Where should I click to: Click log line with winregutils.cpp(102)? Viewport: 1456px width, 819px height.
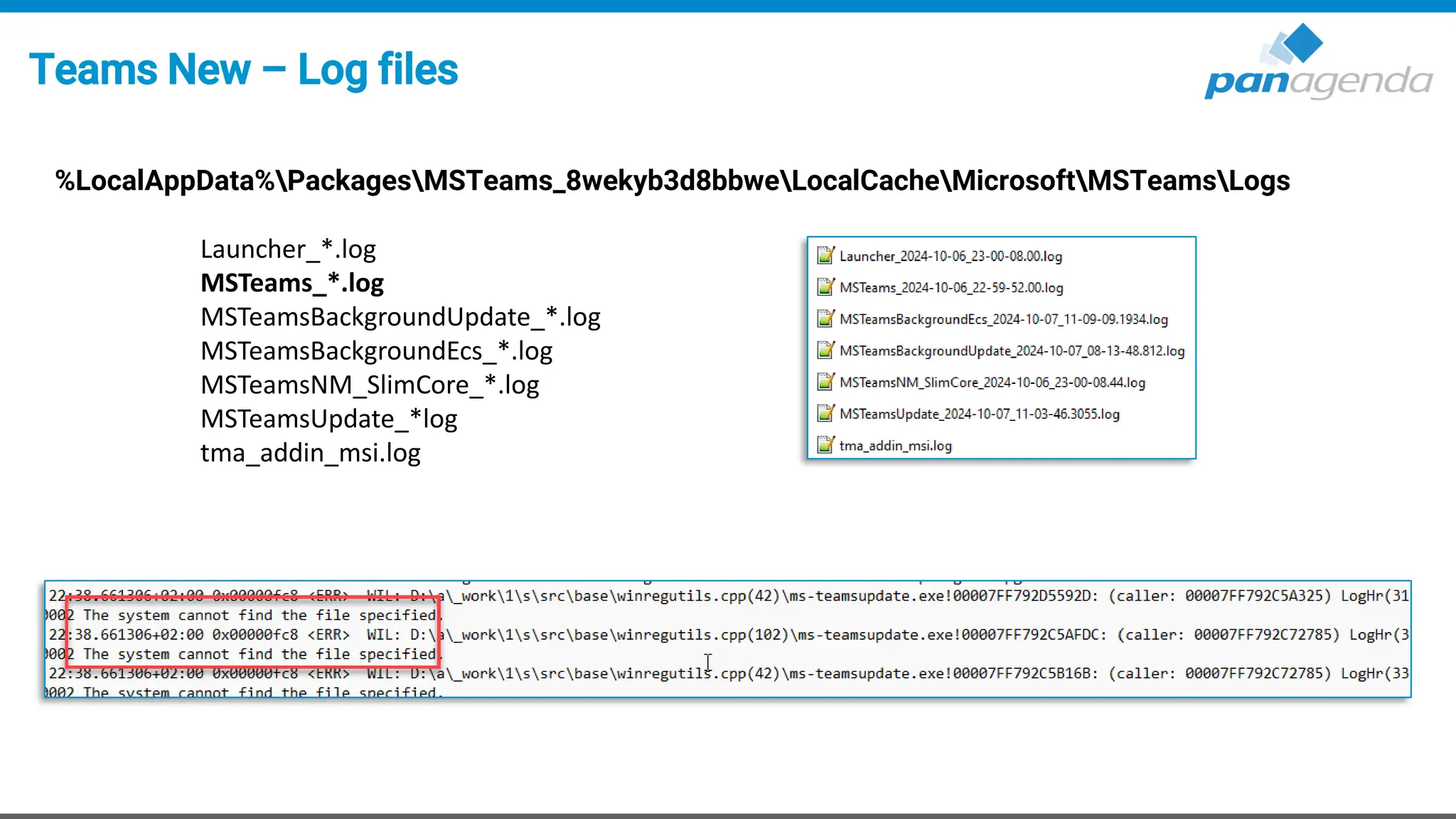(x=728, y=634)
